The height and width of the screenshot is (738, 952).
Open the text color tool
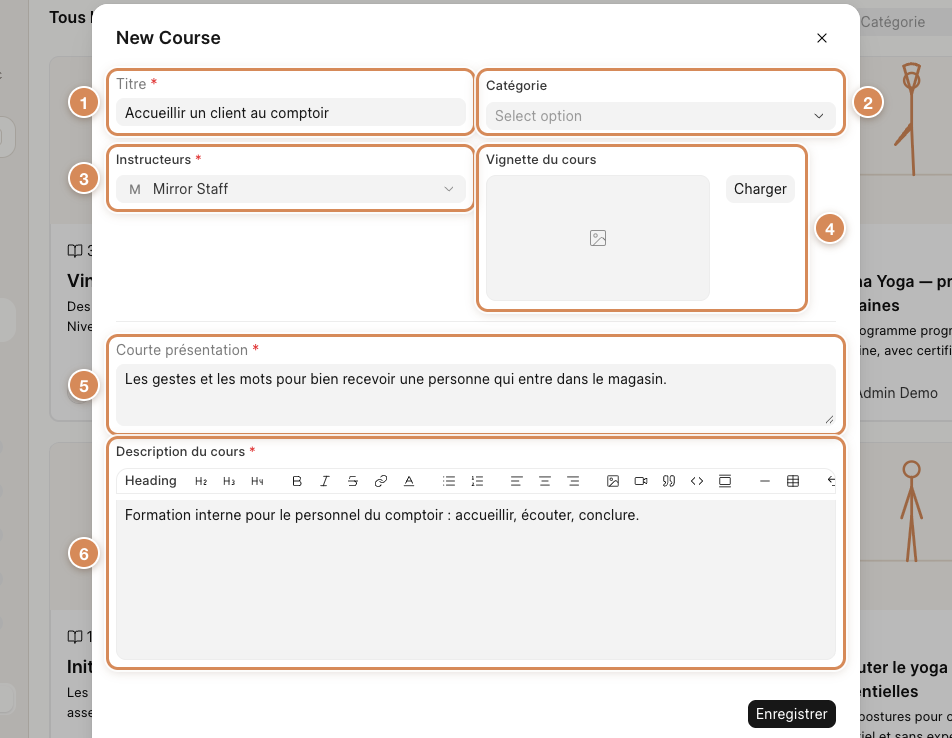[409, 481]
